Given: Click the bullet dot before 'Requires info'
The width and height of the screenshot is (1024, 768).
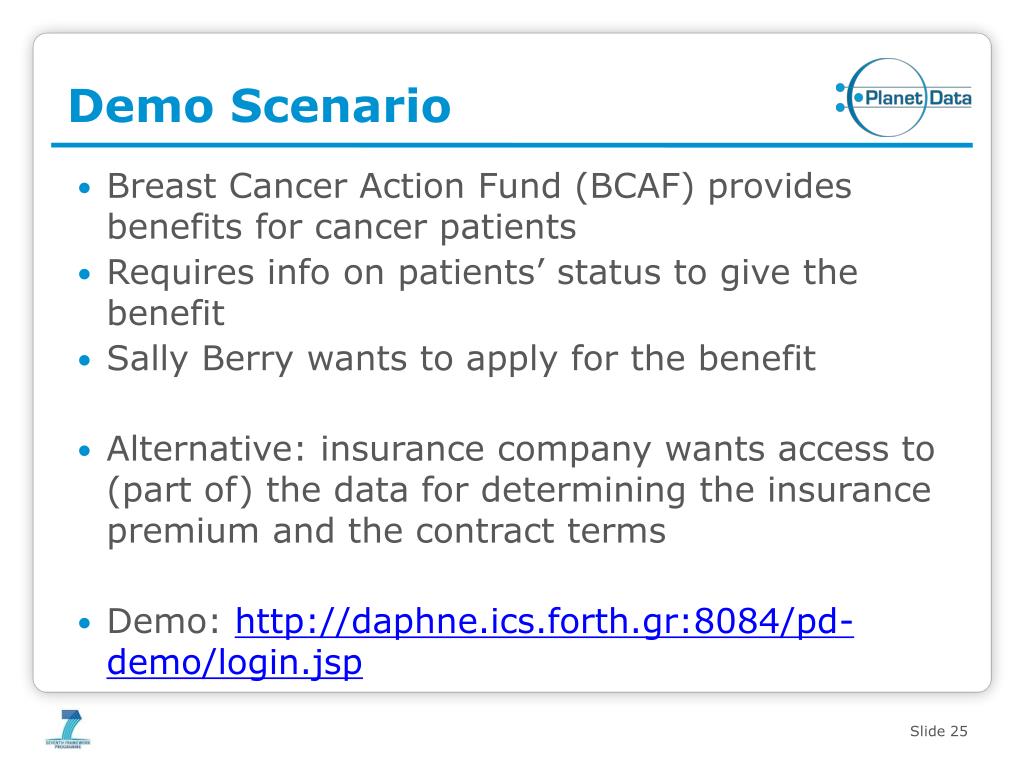Looking at the screenshot, I should (x=84, y=274).
